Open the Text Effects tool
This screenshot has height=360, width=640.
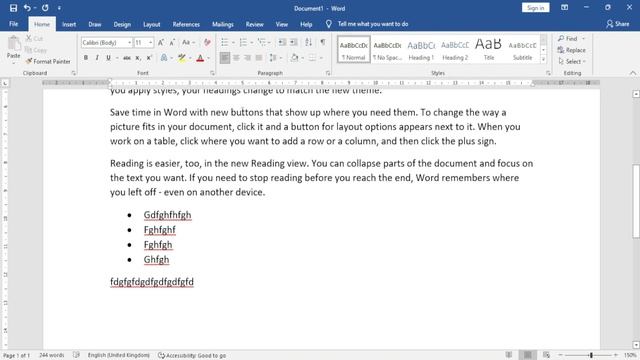coord(164,58)
